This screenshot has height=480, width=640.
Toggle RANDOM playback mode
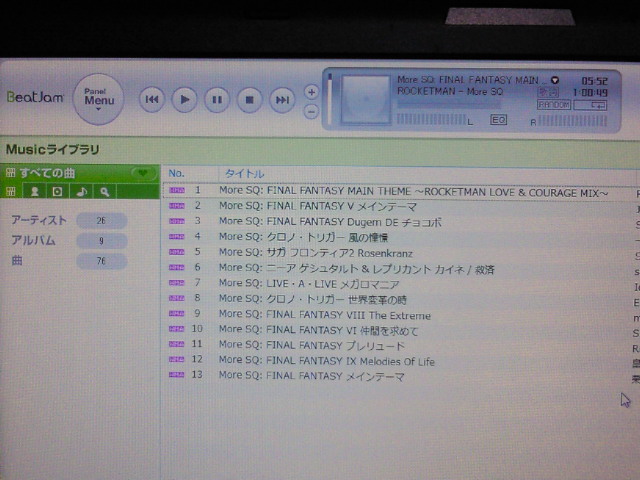(x=553, y=105)
